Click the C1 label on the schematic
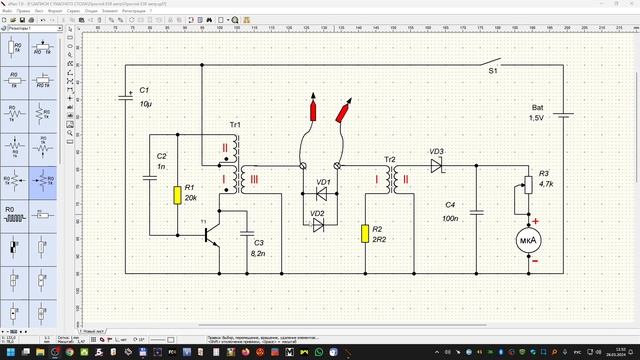640x360 pixels. pyautogui.click(x=144, y=90)
